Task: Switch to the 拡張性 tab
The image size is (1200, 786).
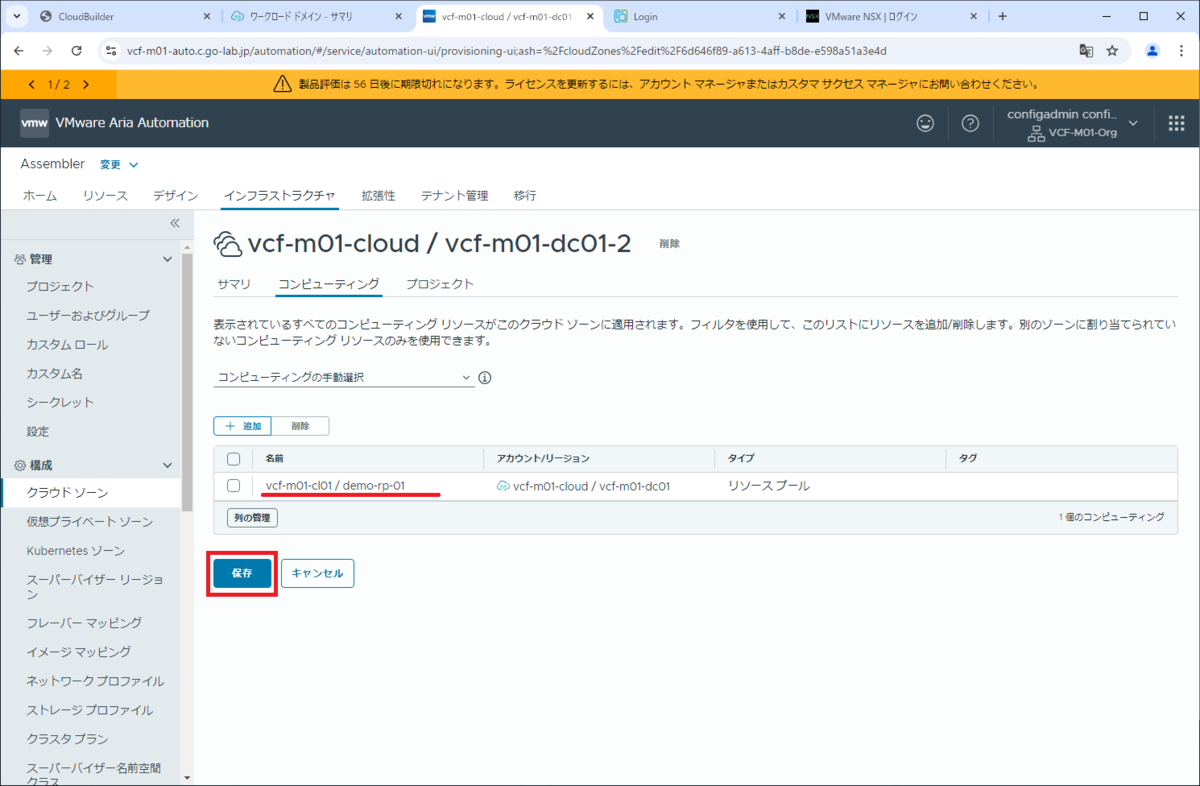Action: click(378, 196)
